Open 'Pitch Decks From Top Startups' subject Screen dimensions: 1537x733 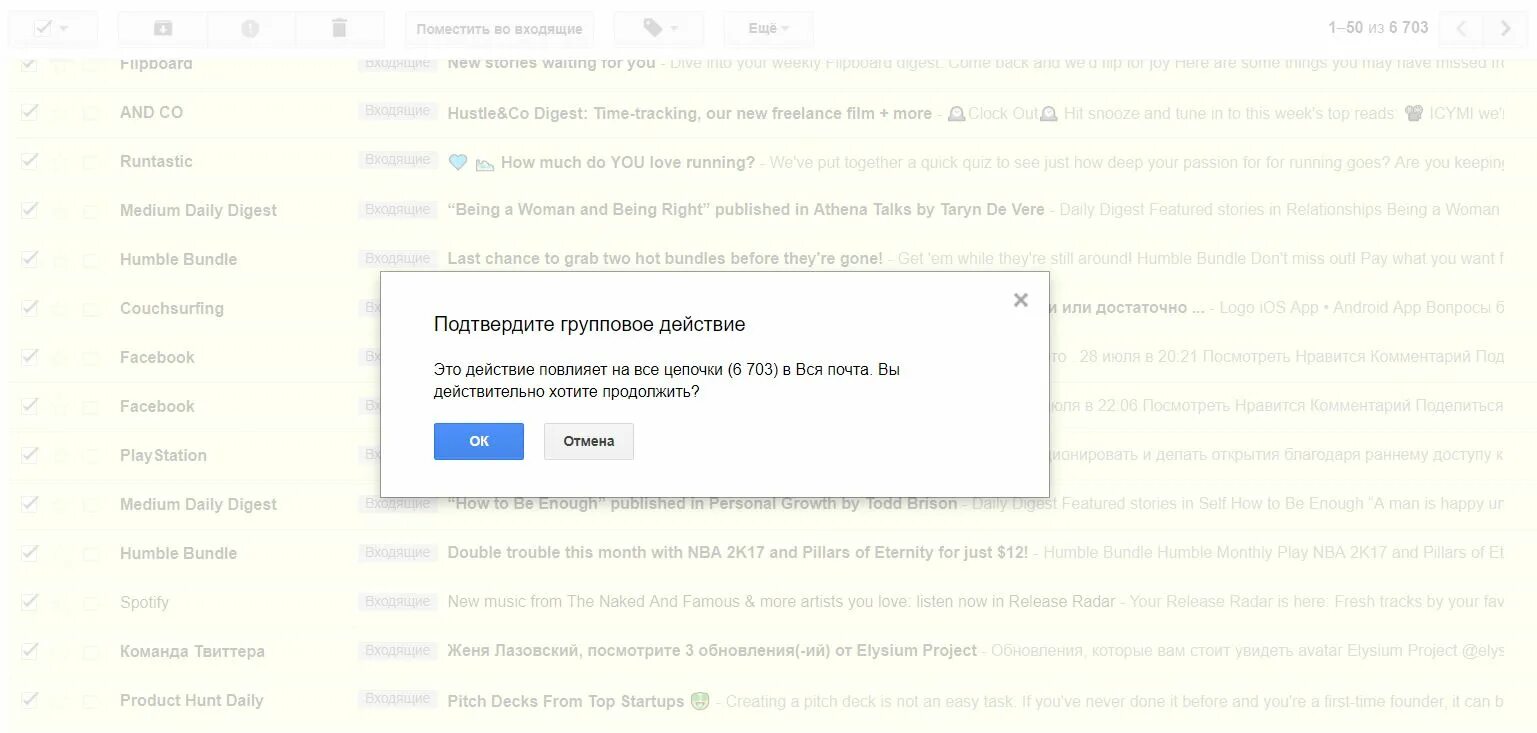tap(566, 701)
